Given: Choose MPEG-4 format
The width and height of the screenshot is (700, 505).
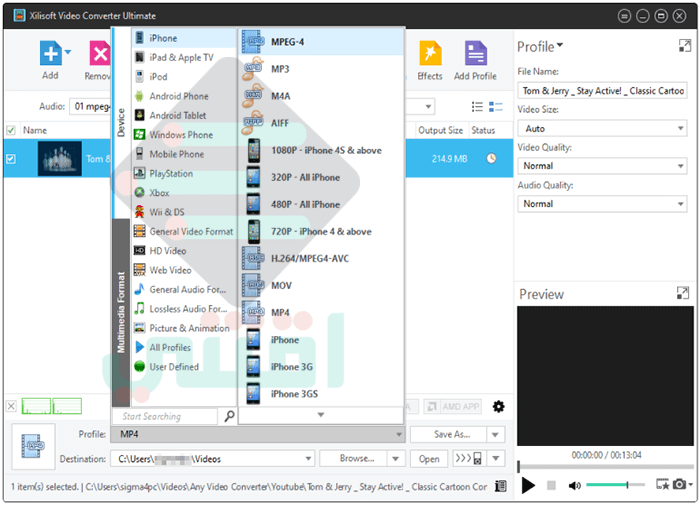Looking at the screenshot, I should (321, 42).
